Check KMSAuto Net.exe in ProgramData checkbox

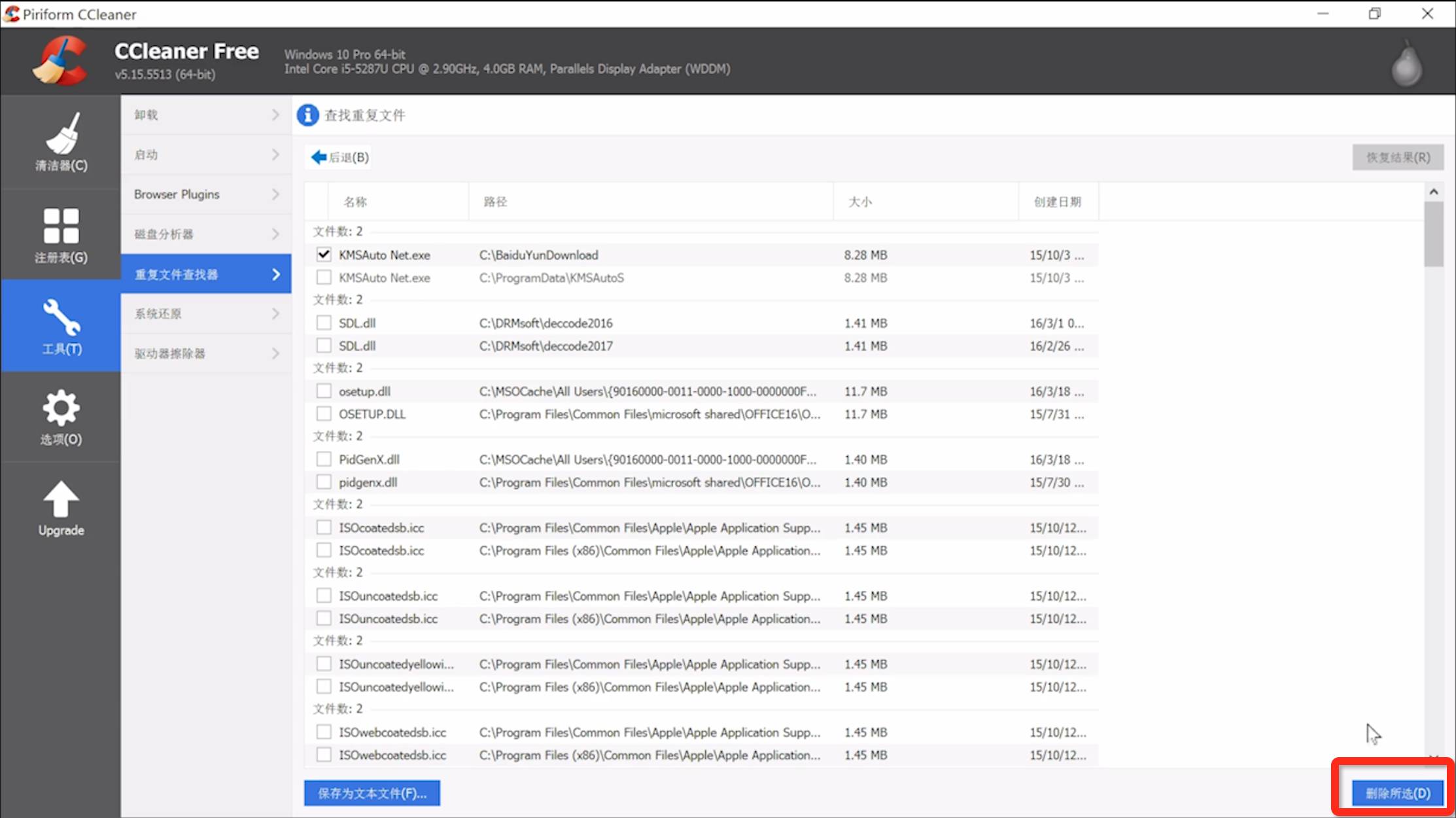(x=324, y=277)
